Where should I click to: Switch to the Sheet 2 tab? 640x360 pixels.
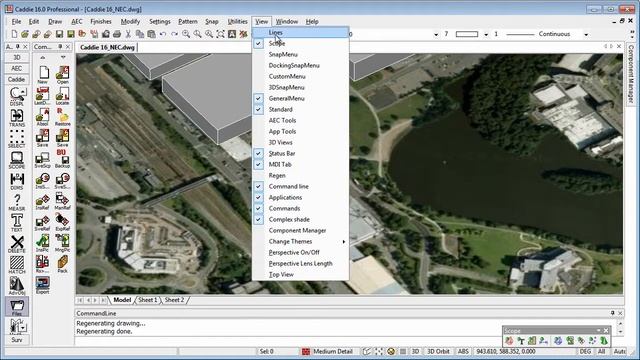click(x=174, y=300)
